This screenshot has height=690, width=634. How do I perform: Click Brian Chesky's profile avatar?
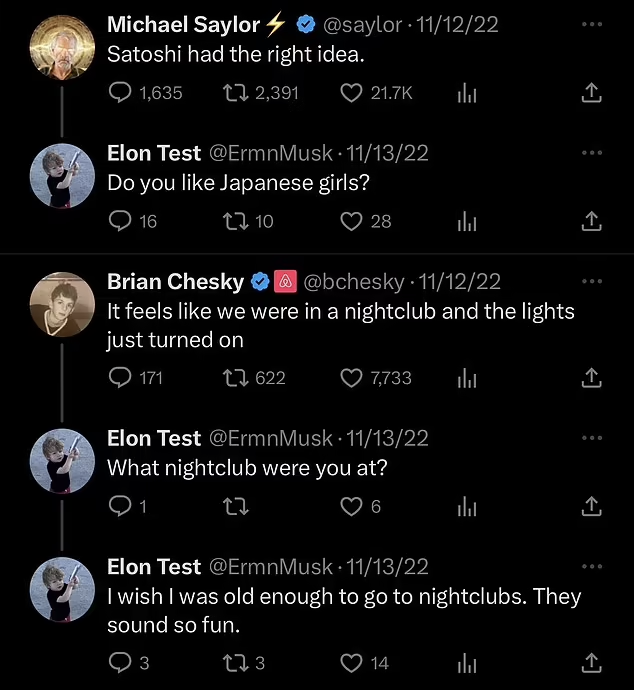coord(62,305)
